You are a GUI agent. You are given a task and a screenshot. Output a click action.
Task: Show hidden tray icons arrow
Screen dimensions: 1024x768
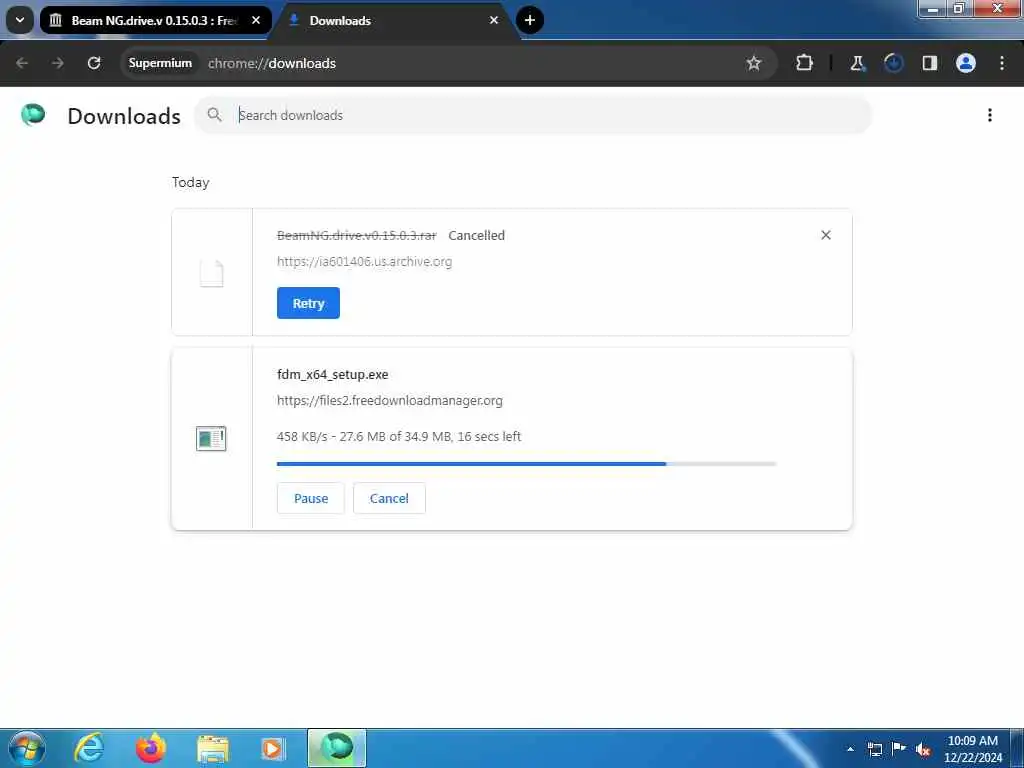pos(850,749)
